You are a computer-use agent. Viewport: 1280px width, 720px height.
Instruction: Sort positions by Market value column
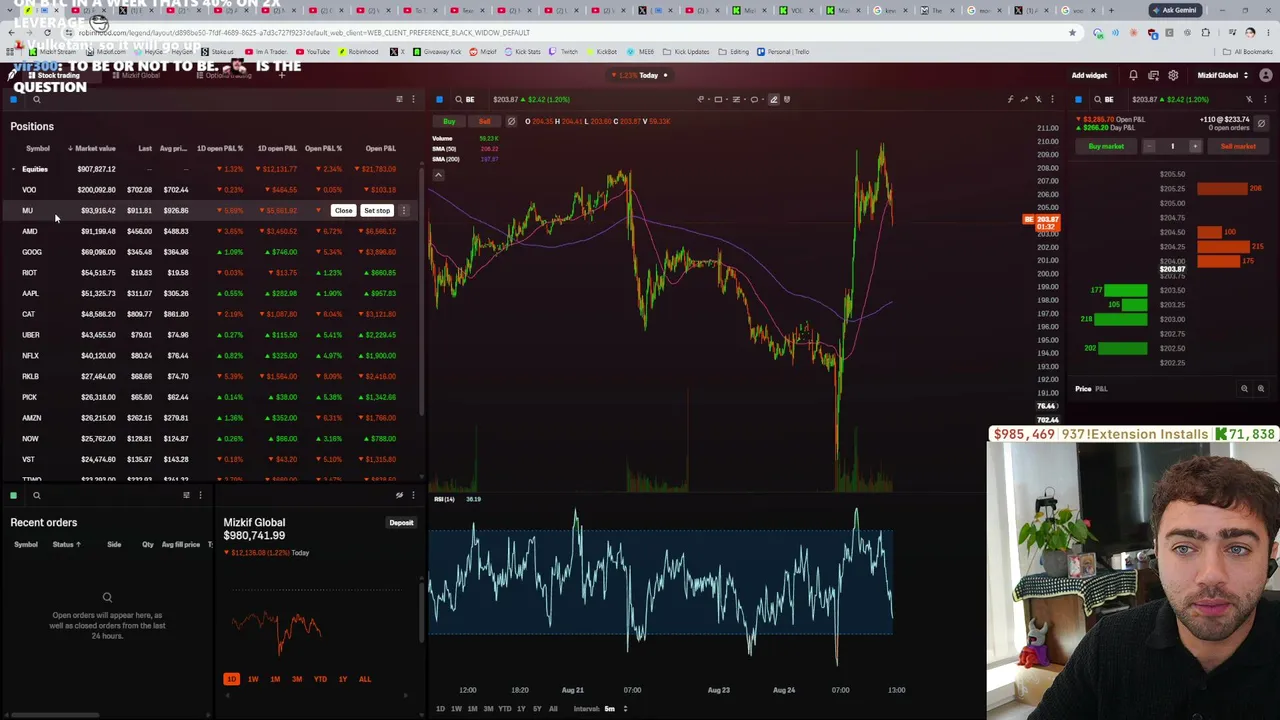tap(92, 148)
